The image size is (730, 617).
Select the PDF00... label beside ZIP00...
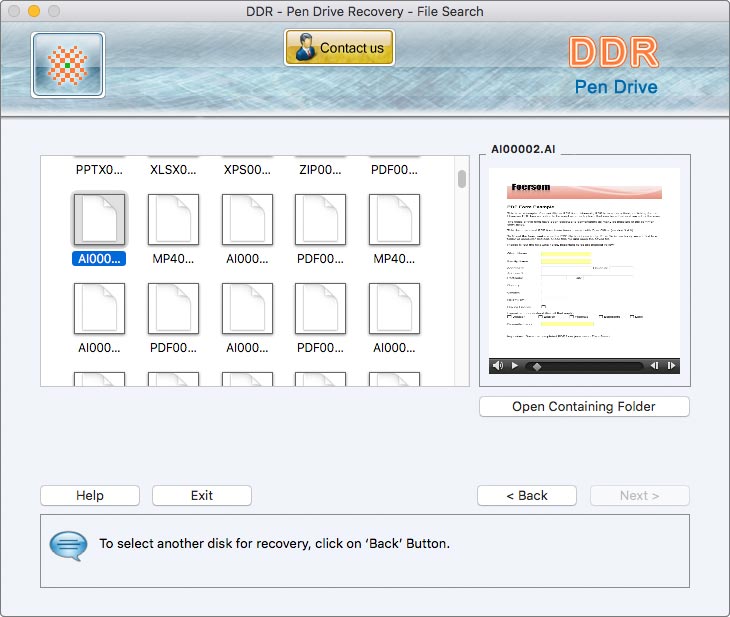point(394,170)
